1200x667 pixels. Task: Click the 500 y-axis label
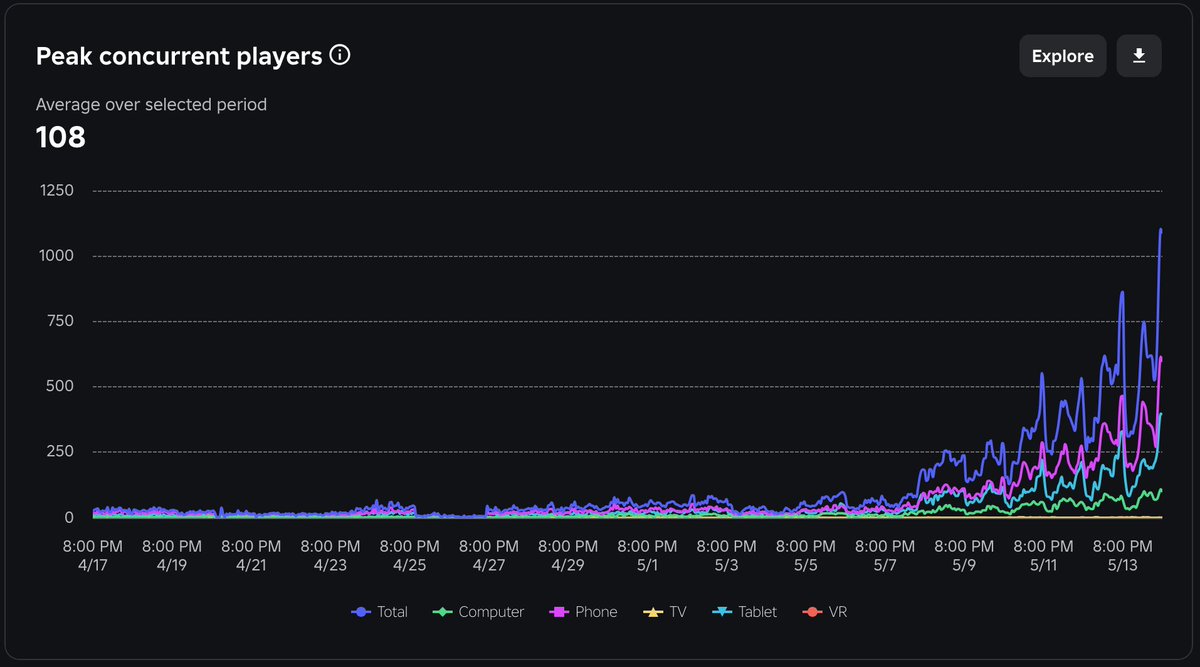(x=60, y=386)
